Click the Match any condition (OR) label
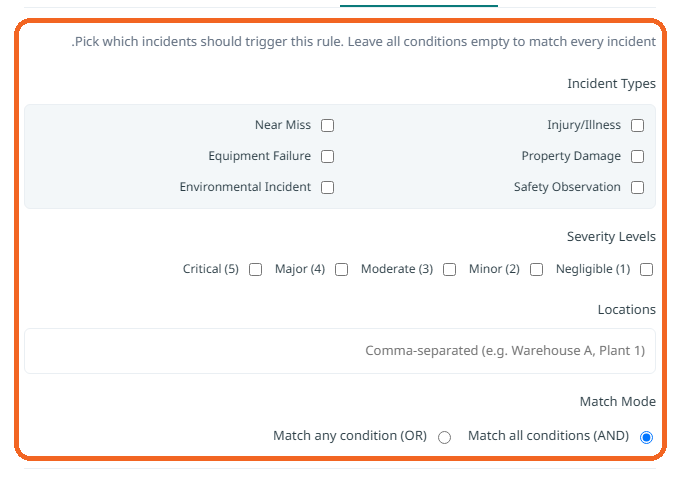 coord(350,435)
